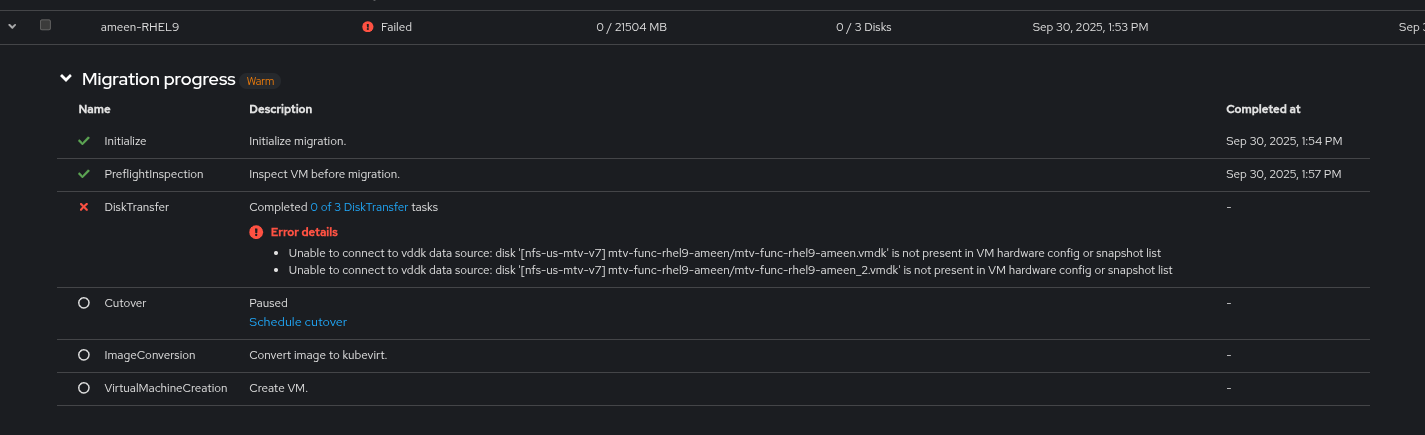This screenshot has width=1425, height=435.
Task: Click the red Failed status icon
Action: [368, 27]
